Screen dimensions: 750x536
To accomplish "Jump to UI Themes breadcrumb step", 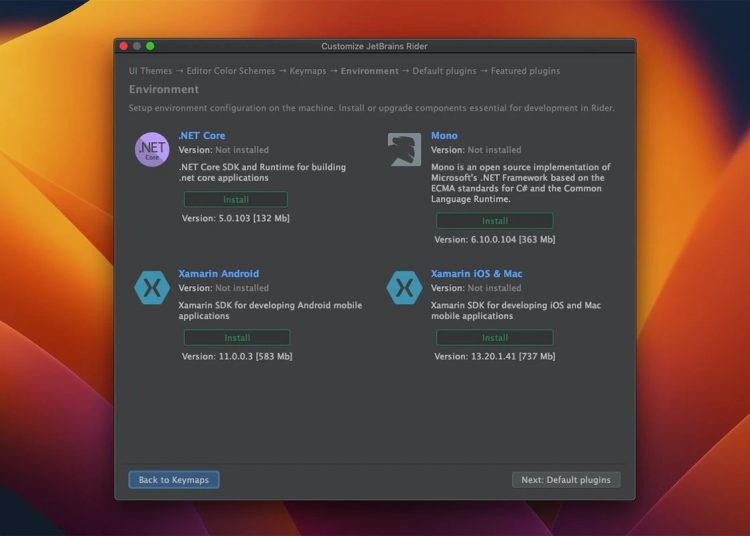I will (x=150, y=71).
